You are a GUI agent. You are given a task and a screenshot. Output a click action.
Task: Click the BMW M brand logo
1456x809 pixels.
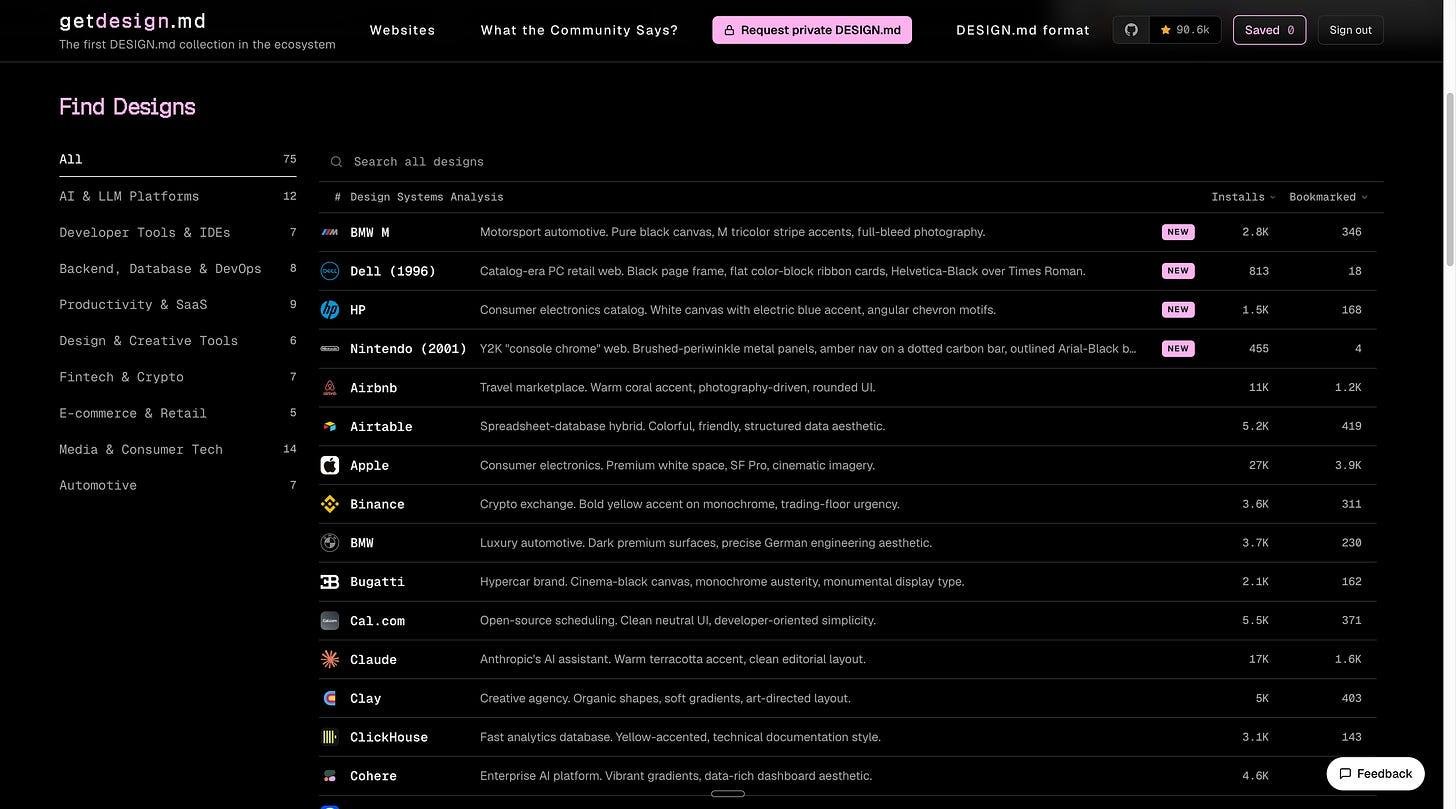(329, 232)
